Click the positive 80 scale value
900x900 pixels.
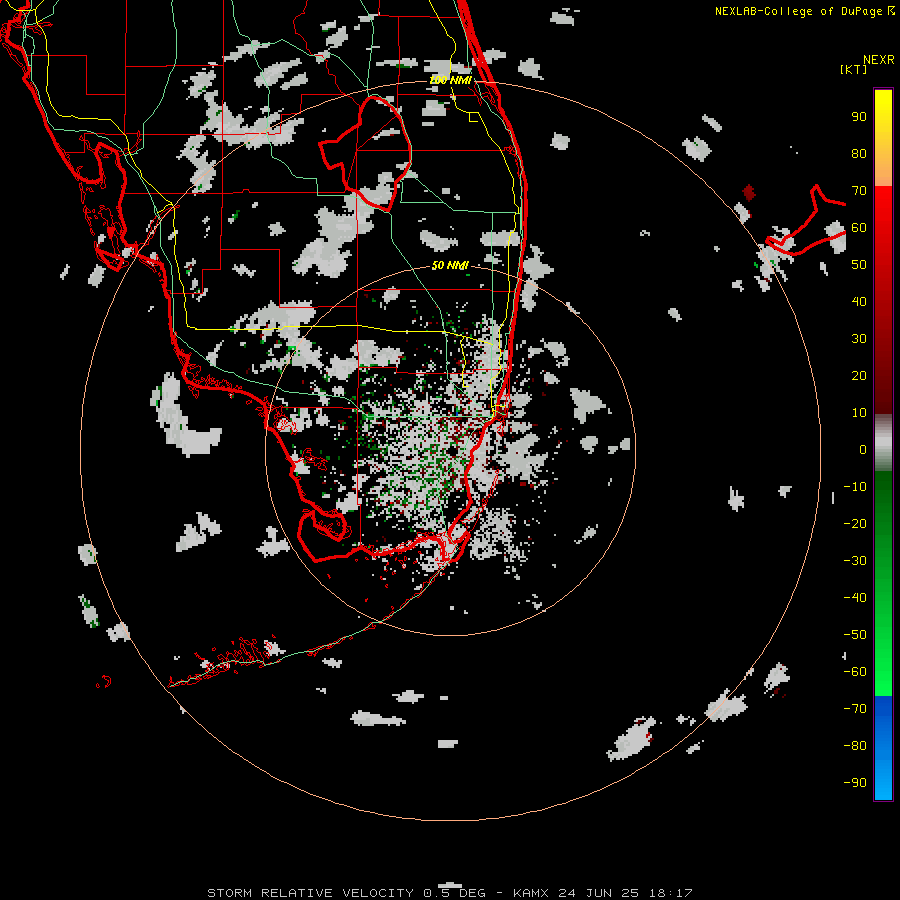(x=859, y=153)
